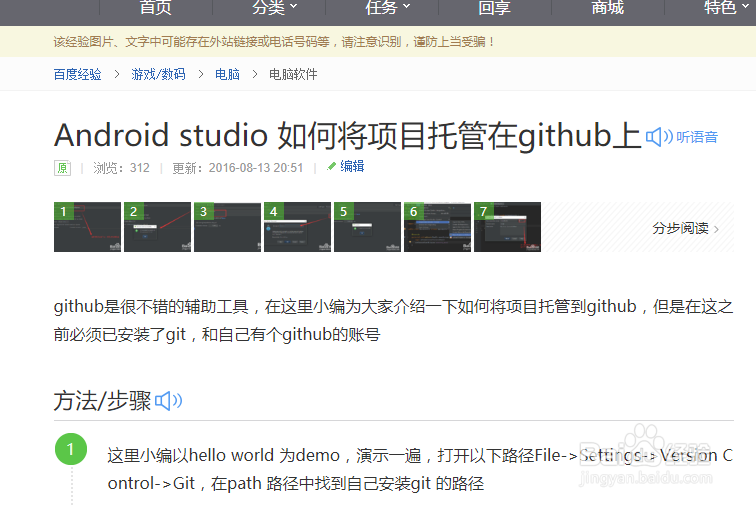Click the 分步阅读 button
This screenshot has width=756, height=505.
point(685,228)
